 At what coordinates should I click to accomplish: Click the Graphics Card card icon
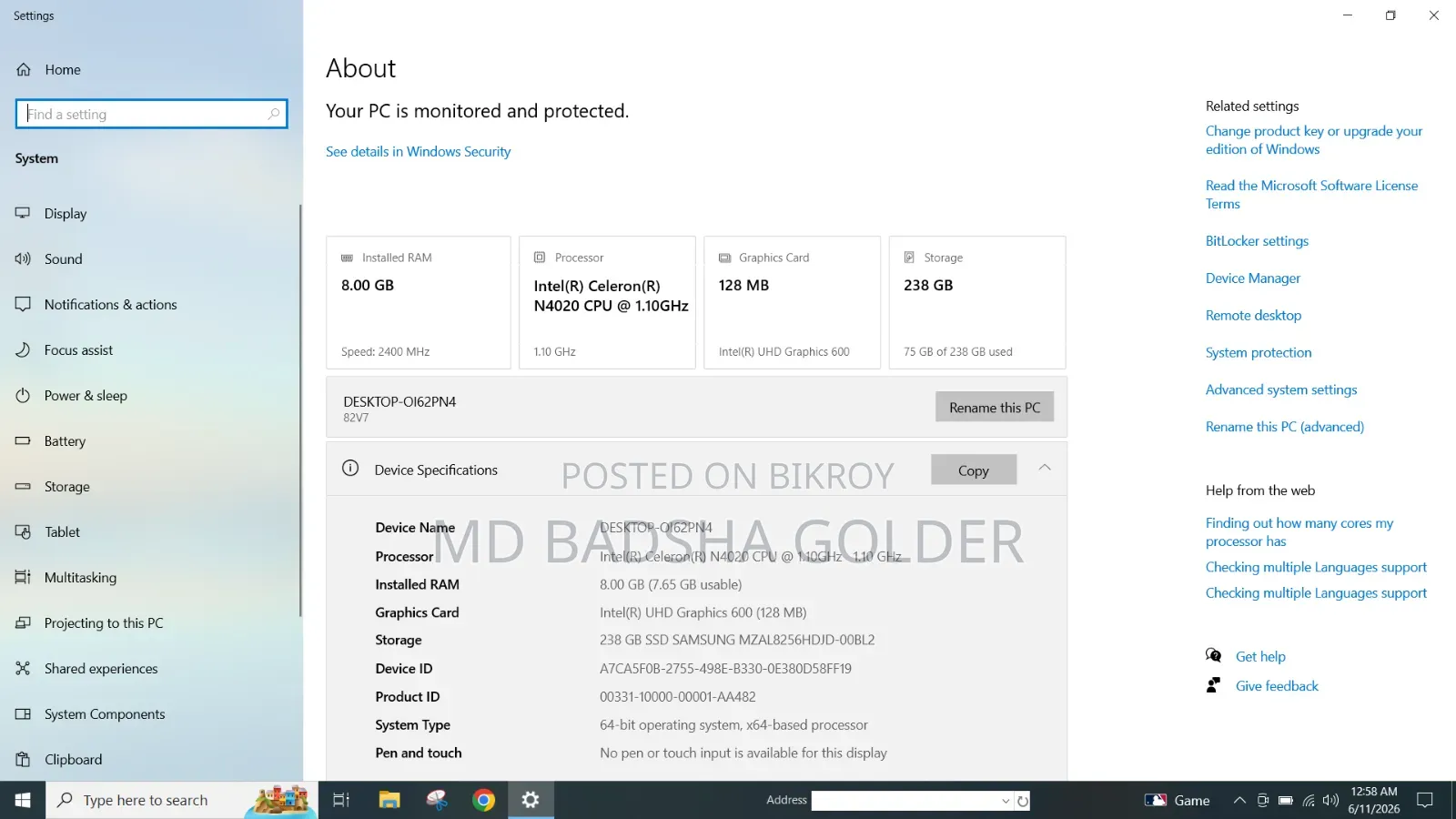coord(724,258)
